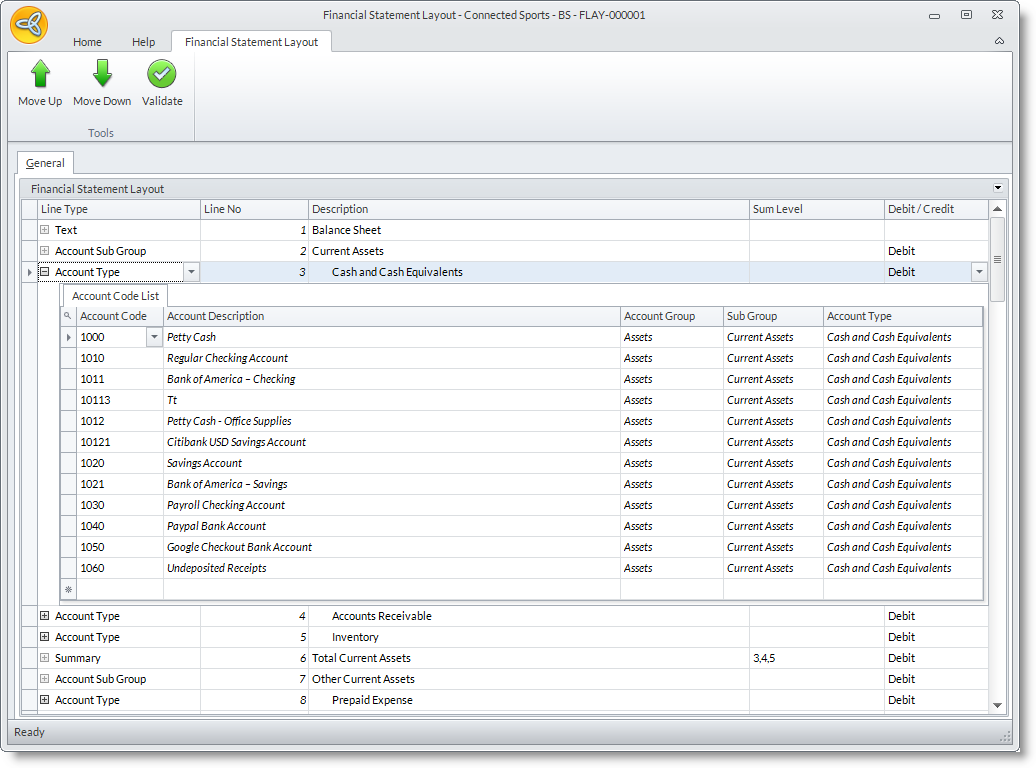Screen dimensions: 1036x768
Task: Click the new row asterisk indicator
Action: pyautogui.click(x=68, y=589)
